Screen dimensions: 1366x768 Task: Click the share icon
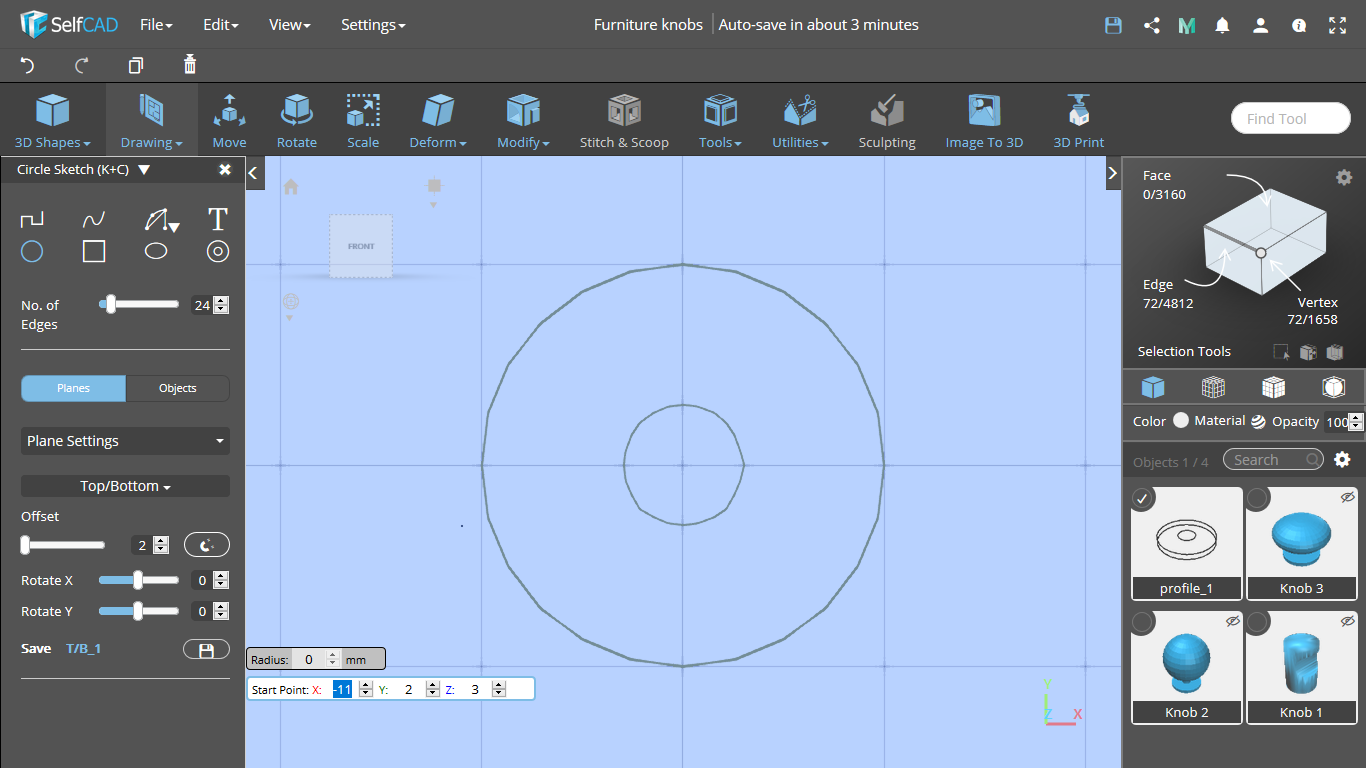coord(1151,25)
